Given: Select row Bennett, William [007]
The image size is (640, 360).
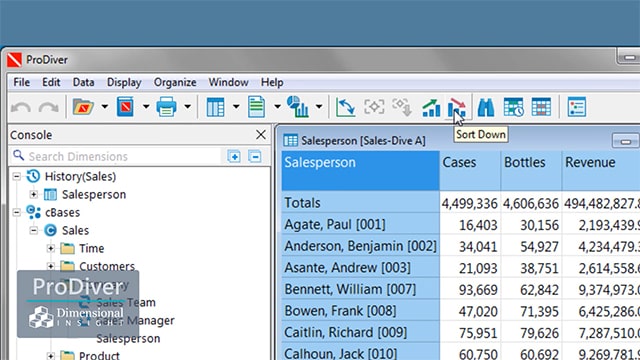Looking at the screenshot, I should (350, 289).
